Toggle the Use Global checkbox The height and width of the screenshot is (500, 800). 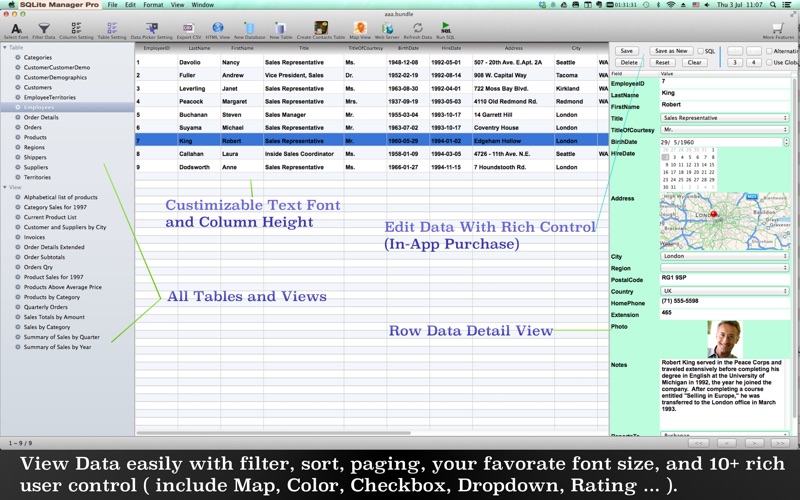(x=769, y=62)
